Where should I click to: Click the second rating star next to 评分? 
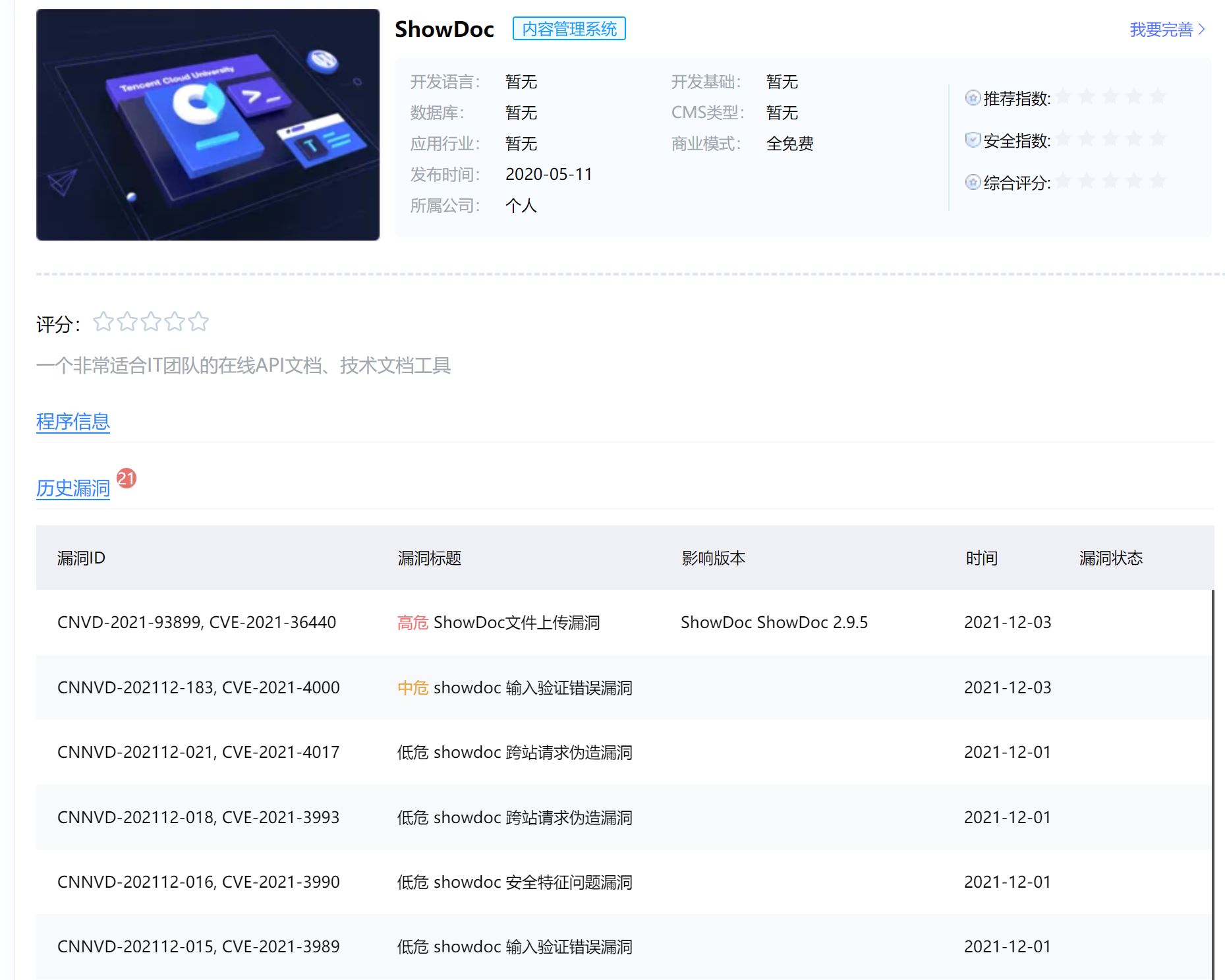pos(127,322)
